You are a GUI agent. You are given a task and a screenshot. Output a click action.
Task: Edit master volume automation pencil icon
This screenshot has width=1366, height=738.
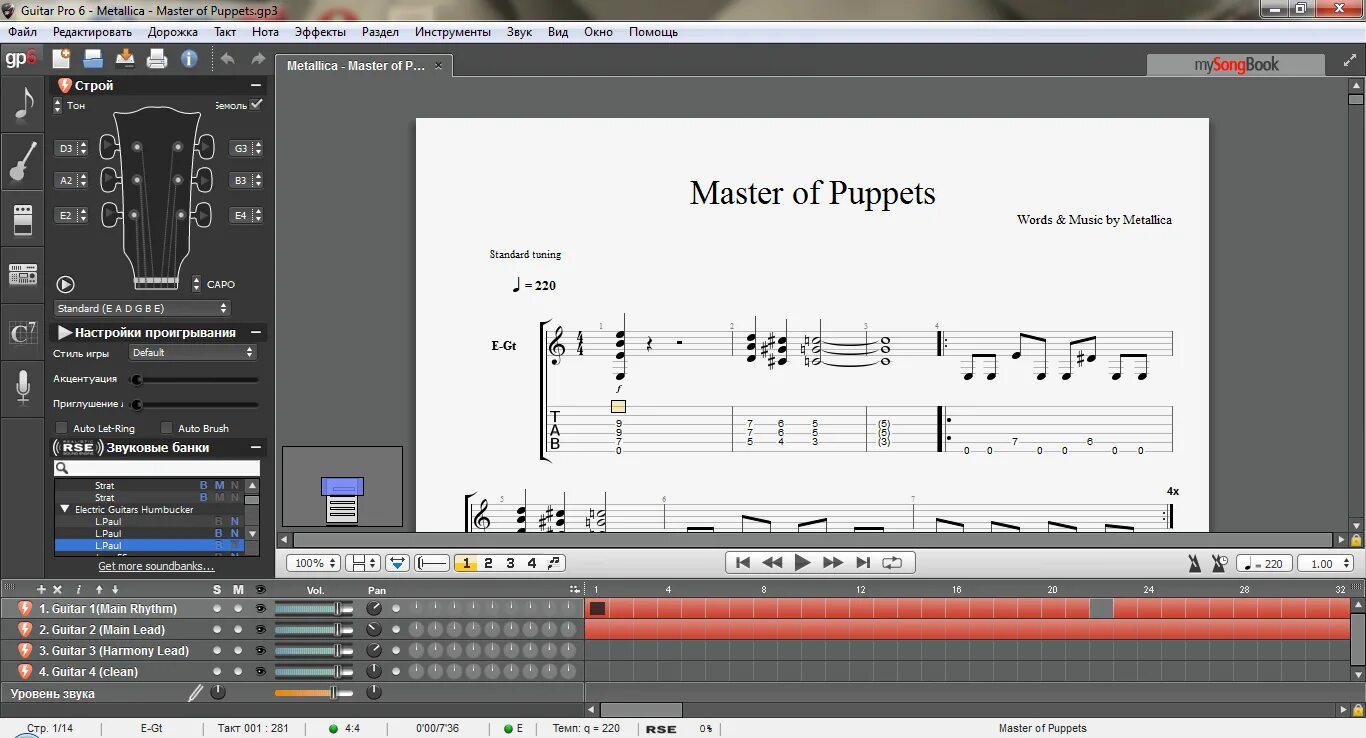click(x=195, y=692)
